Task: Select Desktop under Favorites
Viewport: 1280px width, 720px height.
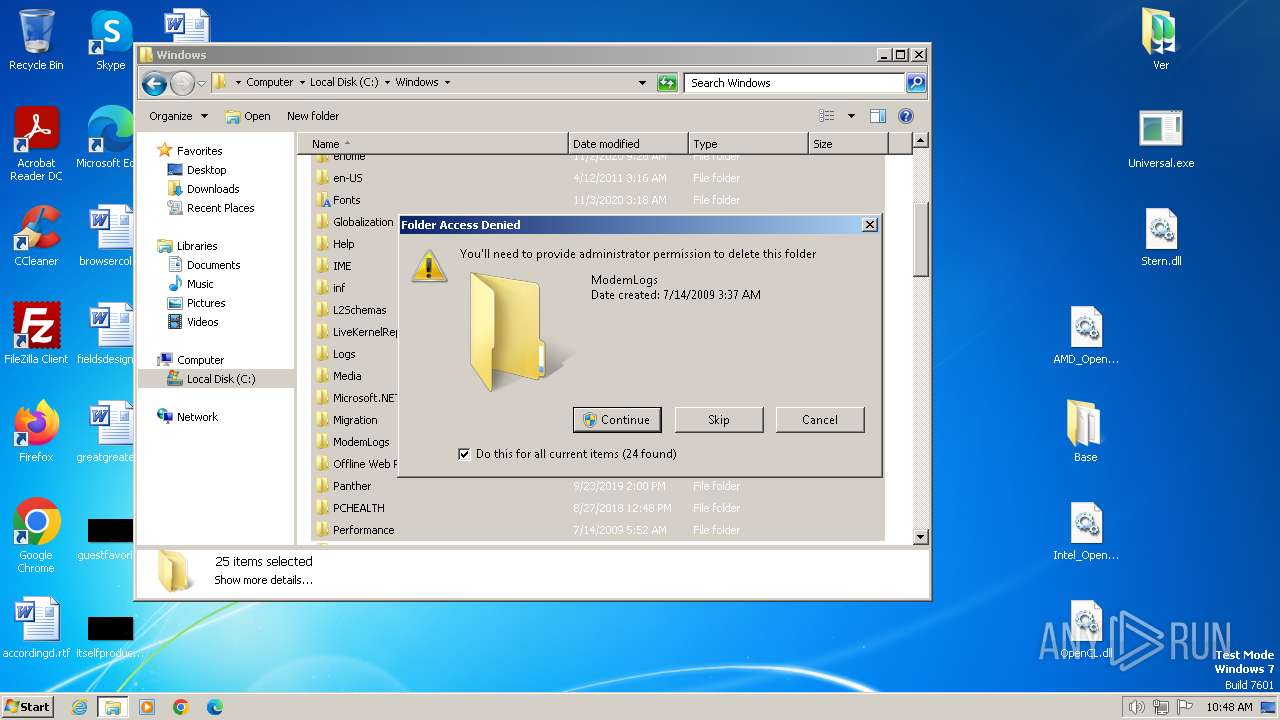Action: [x=206, y=170]
